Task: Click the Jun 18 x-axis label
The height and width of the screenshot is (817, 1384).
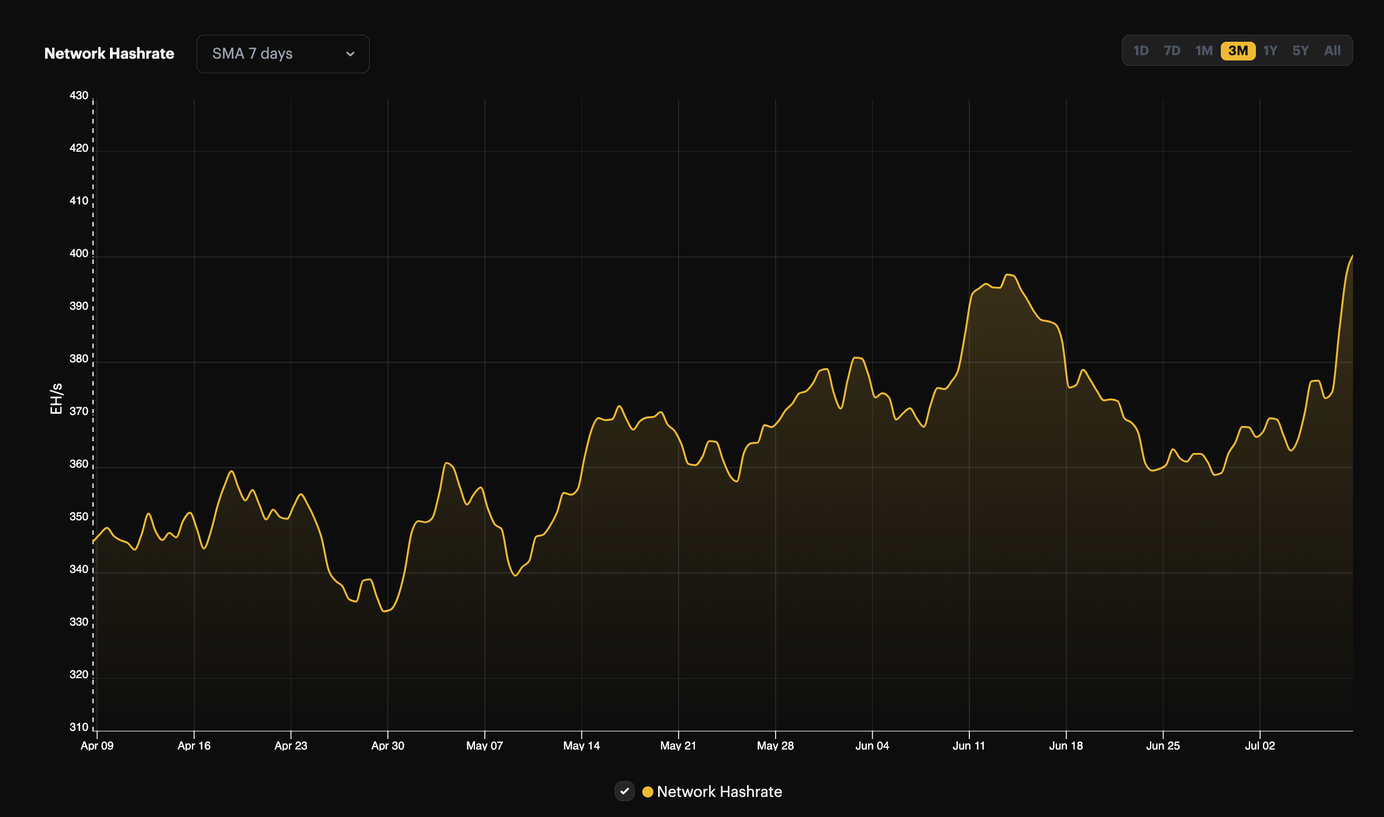Action: click(x=1066, y=746)
